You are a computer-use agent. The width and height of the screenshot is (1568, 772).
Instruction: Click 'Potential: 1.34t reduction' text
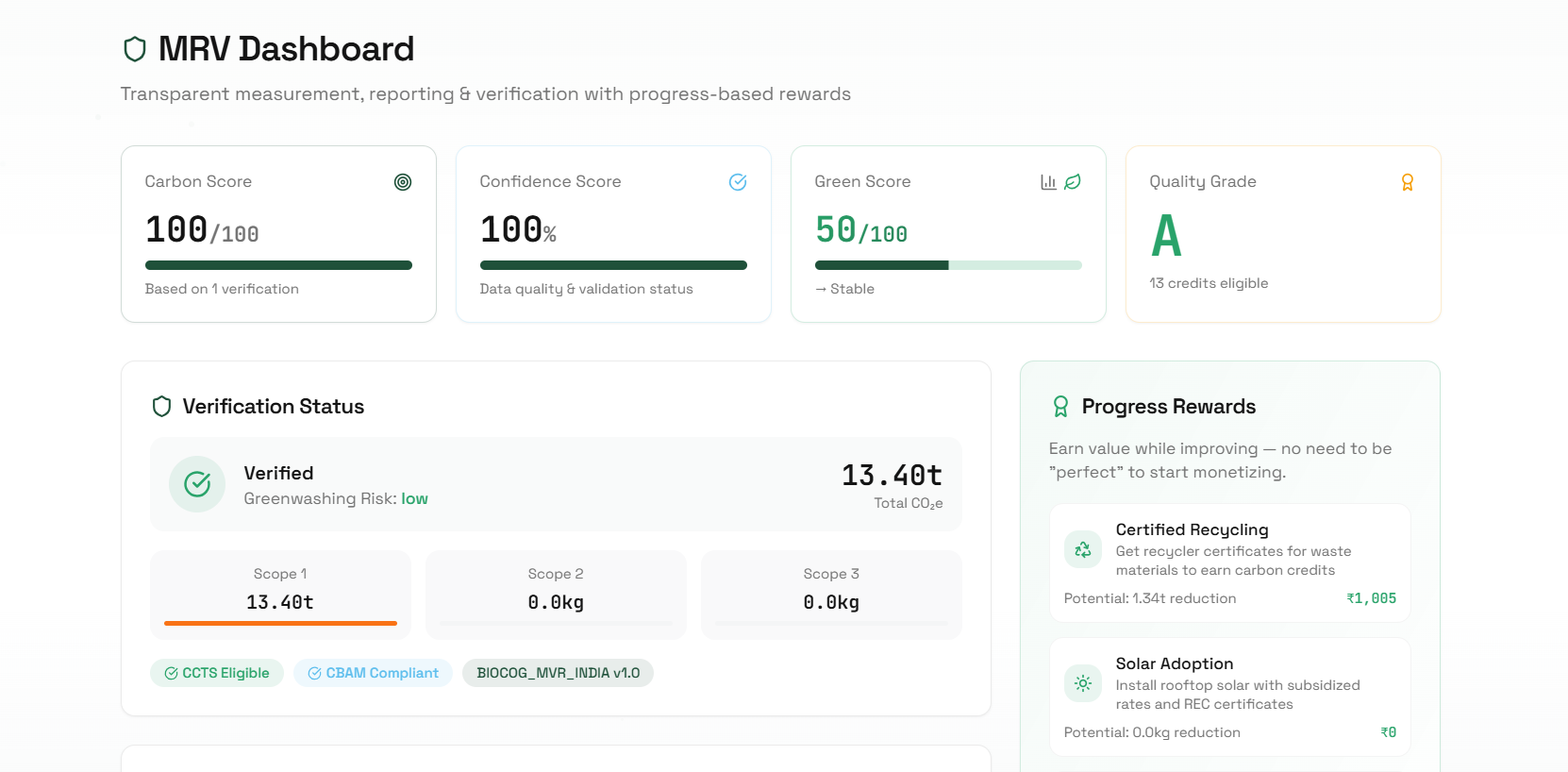tap(1149, 598)
